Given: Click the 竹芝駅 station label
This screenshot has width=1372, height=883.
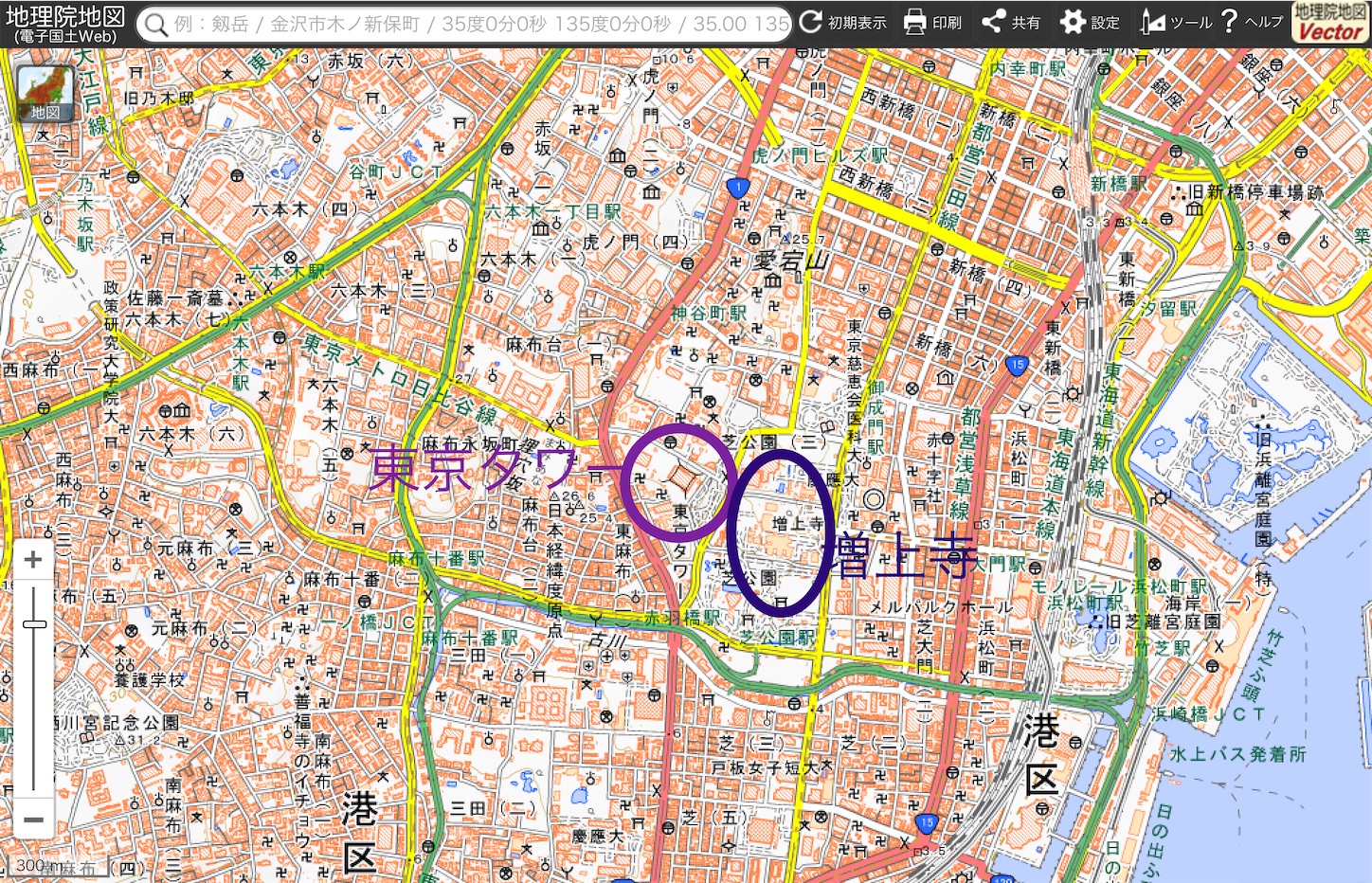Looking at the screenshot, I should click(1164, 647).
